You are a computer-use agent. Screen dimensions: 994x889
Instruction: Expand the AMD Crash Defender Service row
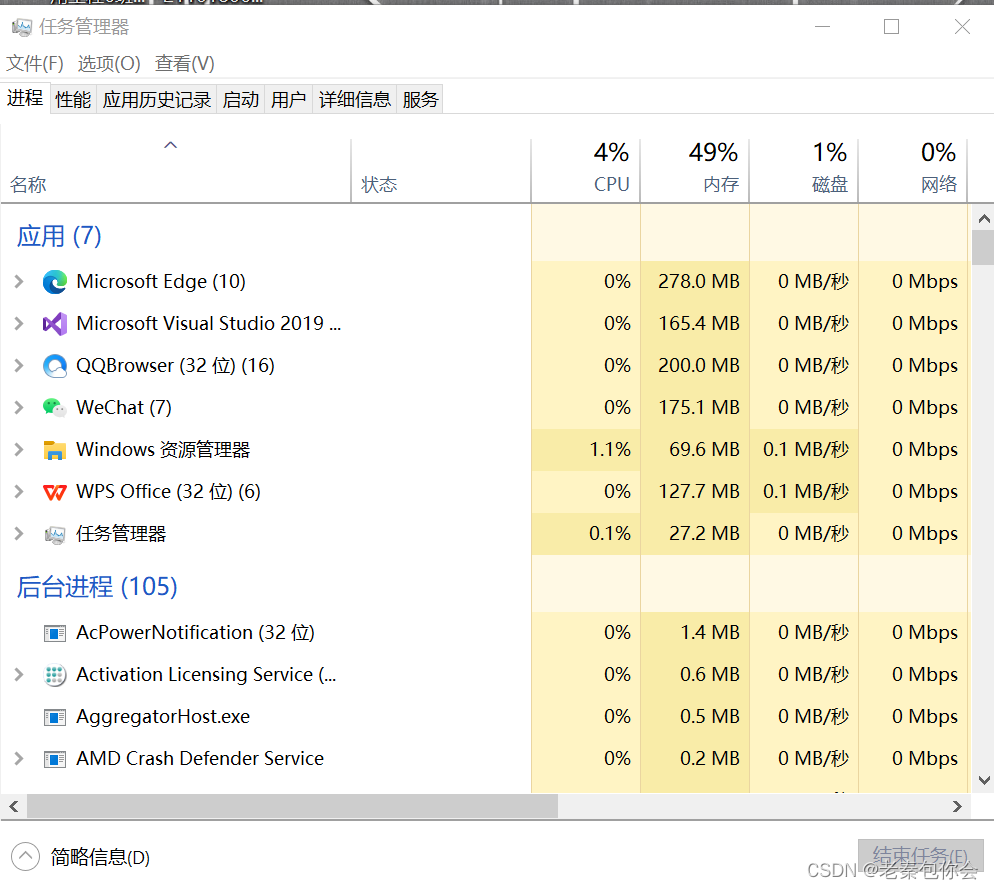tap(19, 758)
